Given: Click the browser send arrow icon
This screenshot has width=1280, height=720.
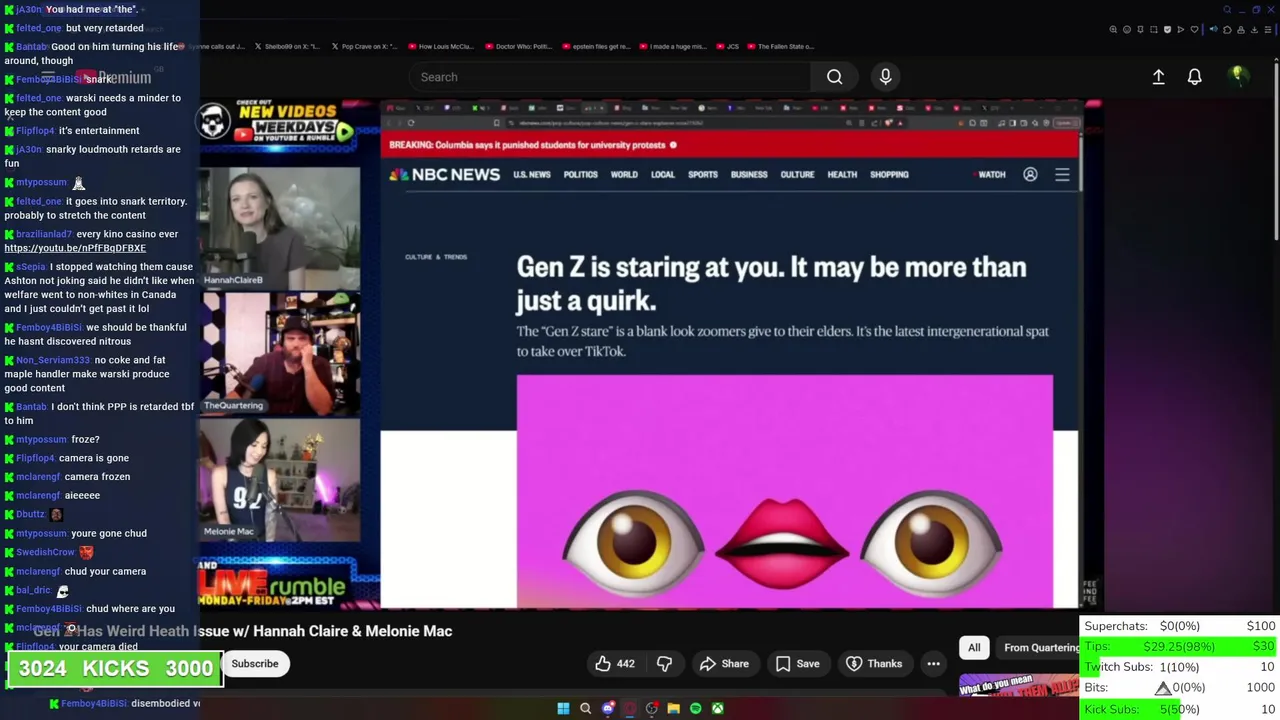Looking at the screenshot, I should [x=1180, y=30].
